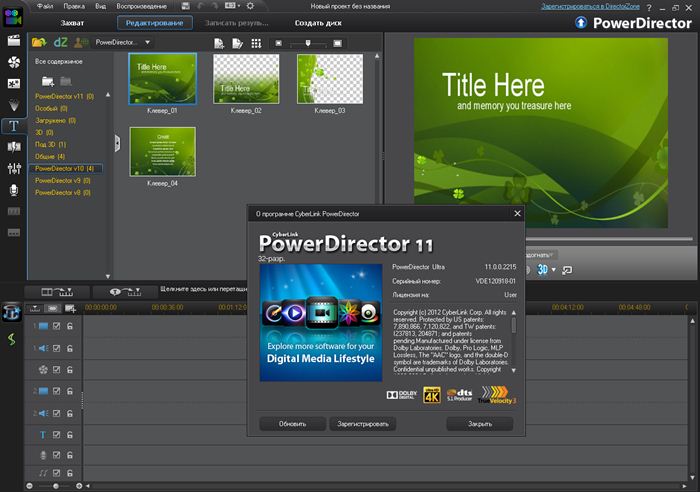Click the Закрыть button in About dialog

479,424
